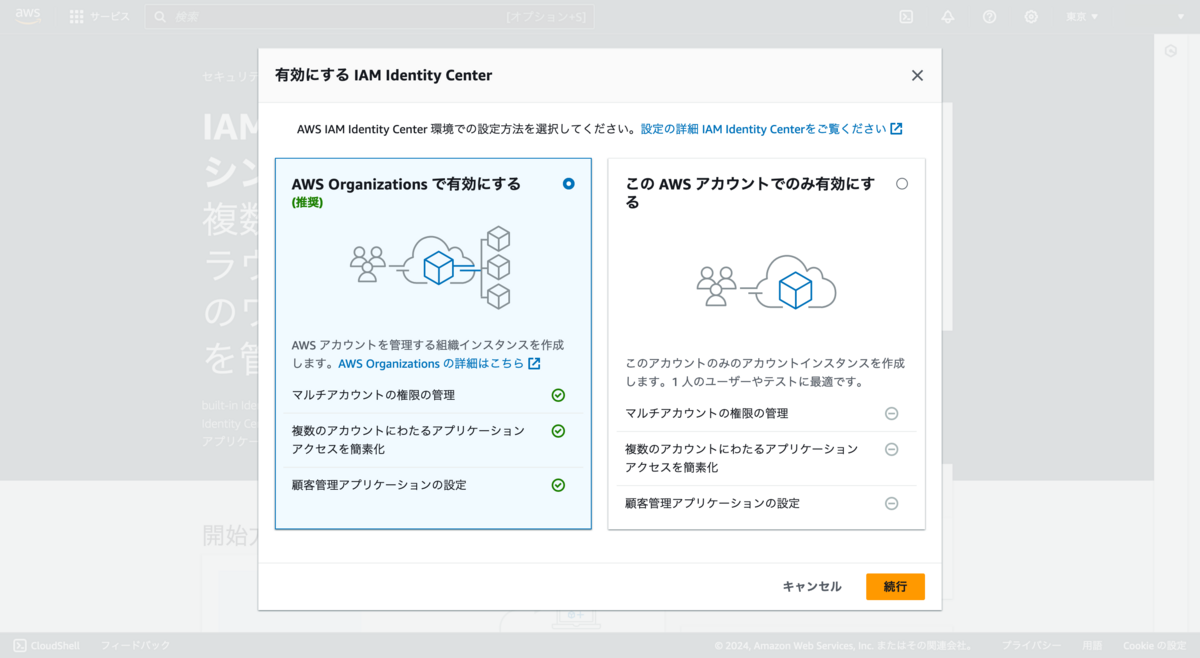The image size is (1200, 658).
Task: Open the プライバシー footer link
Action: pos(1032,646)
